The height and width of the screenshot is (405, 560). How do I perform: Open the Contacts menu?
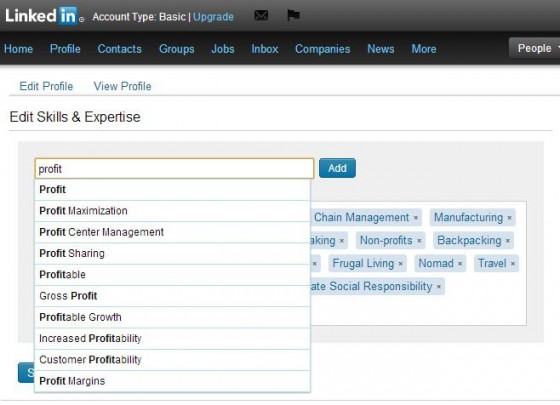click(120, 49)
